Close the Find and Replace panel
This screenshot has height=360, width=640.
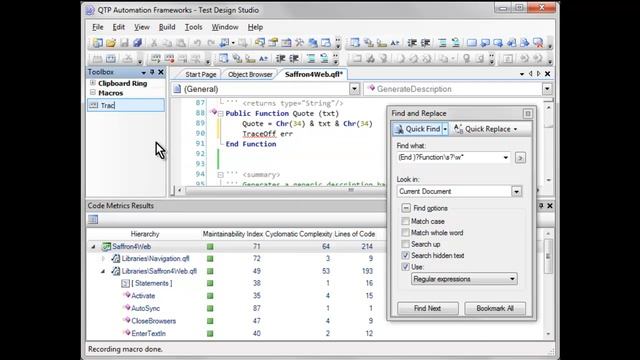click(528, 113)
